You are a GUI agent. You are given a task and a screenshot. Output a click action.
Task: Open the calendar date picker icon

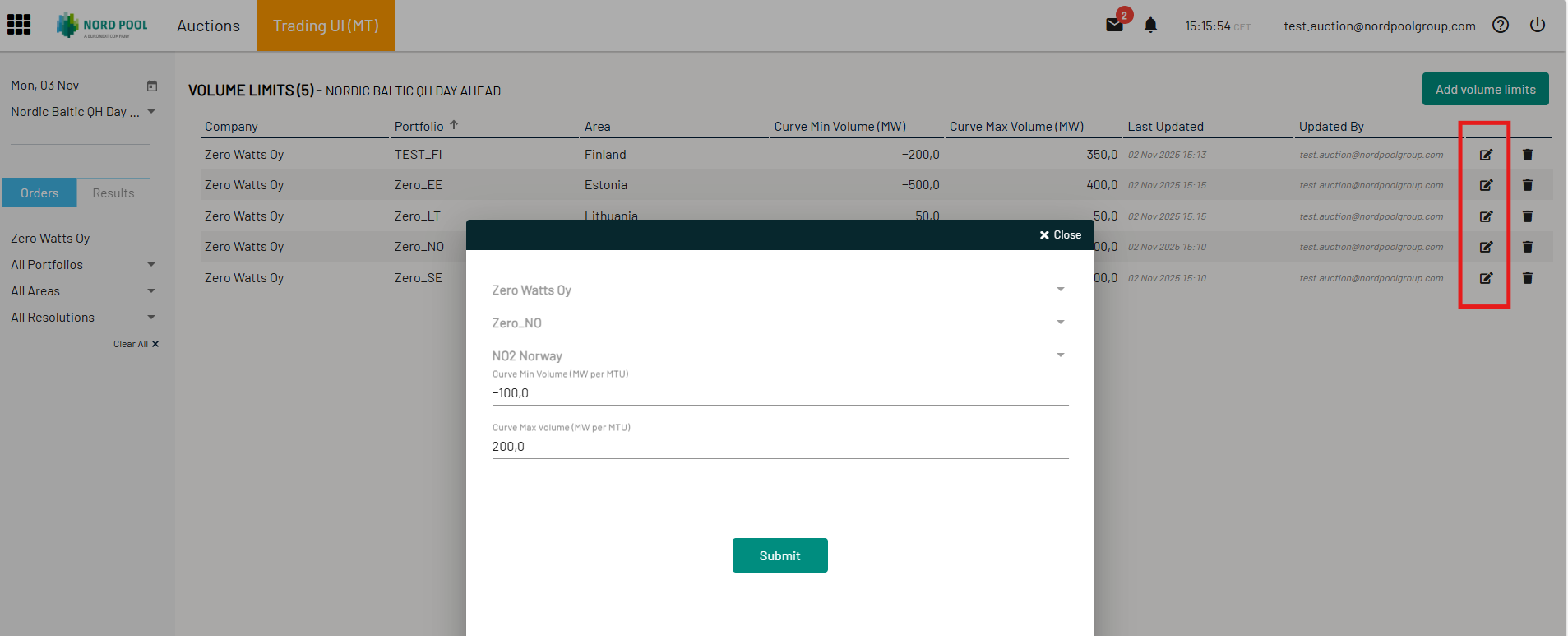[152, 86]
